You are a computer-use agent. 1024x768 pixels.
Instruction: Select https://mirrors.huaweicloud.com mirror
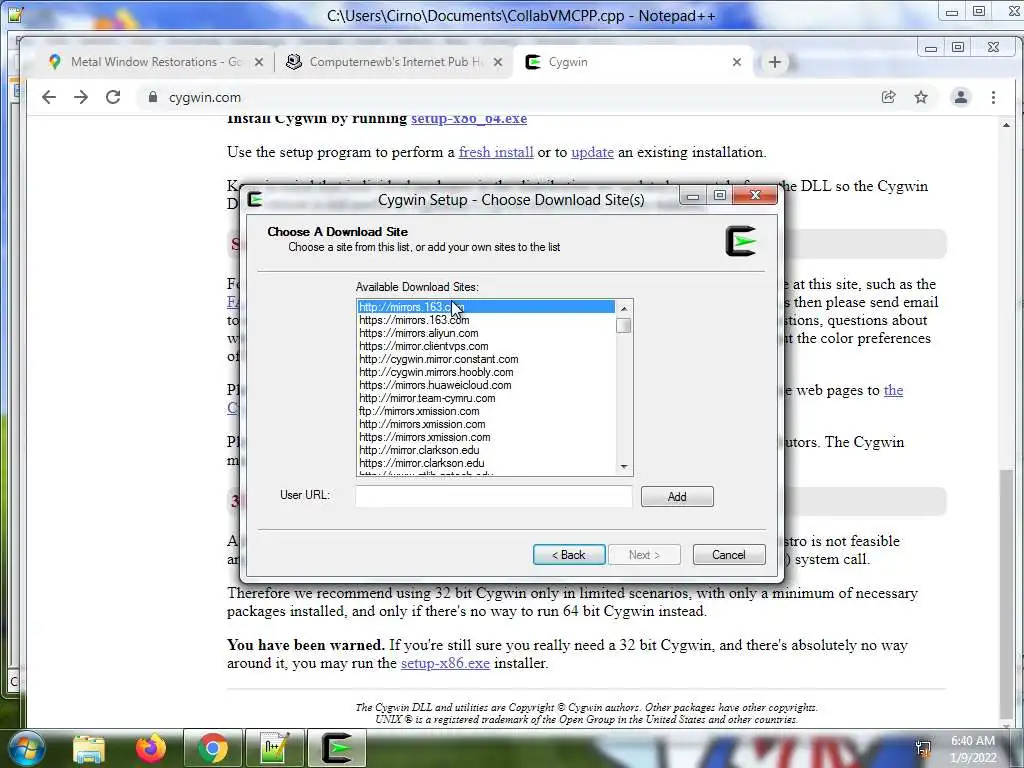pos(486,385)
